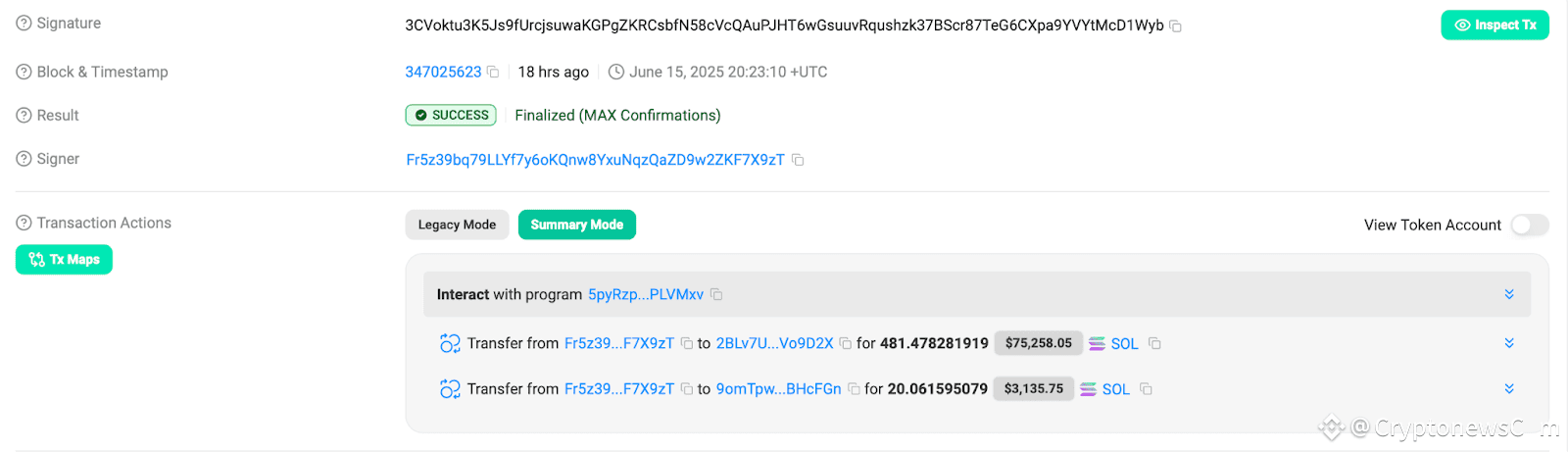Open block 347025623 link
Viewport: 1568px width, 452px height.
click(x=443, y=72)
